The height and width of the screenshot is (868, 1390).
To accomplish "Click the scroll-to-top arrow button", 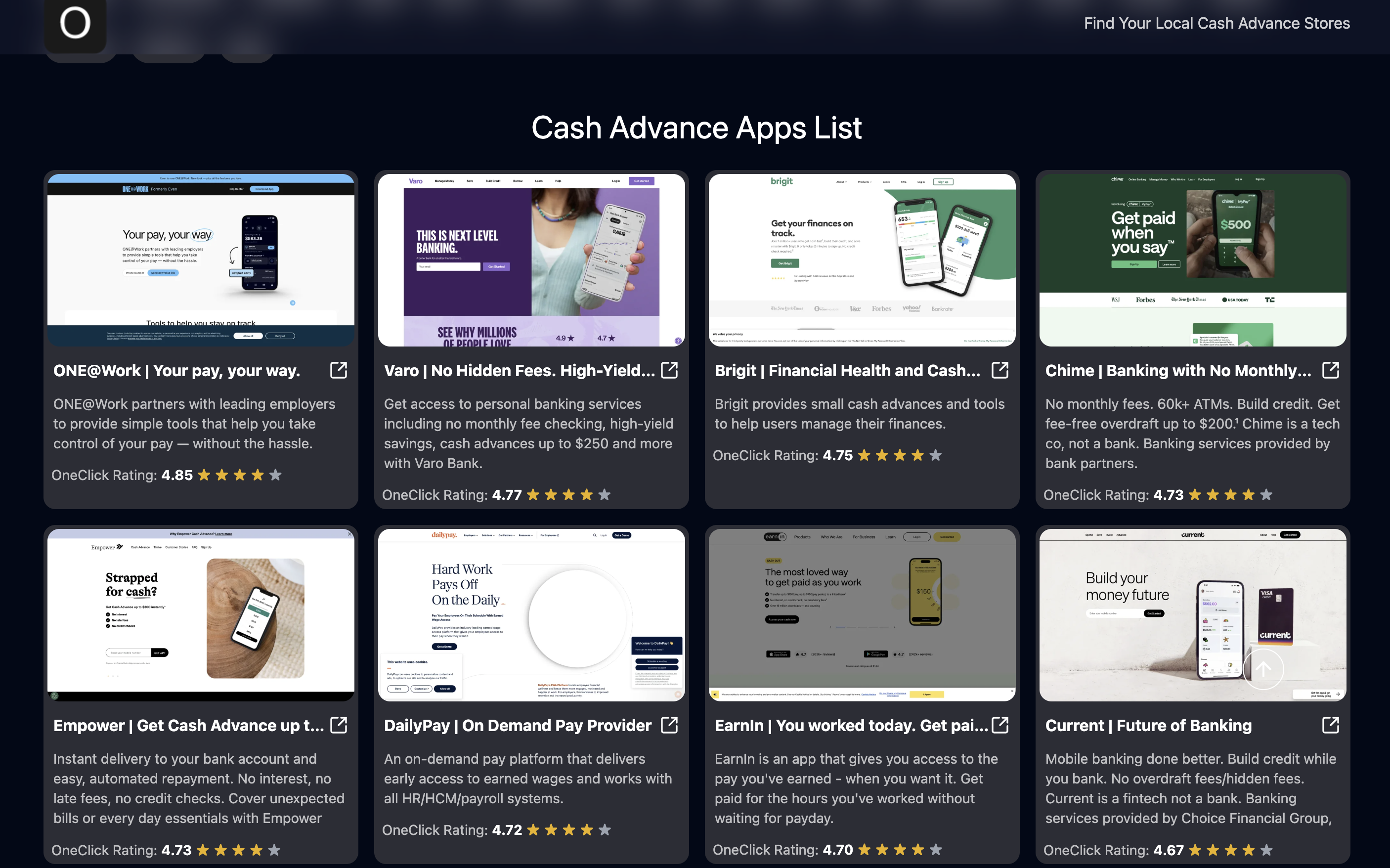I will [1263, 669].
